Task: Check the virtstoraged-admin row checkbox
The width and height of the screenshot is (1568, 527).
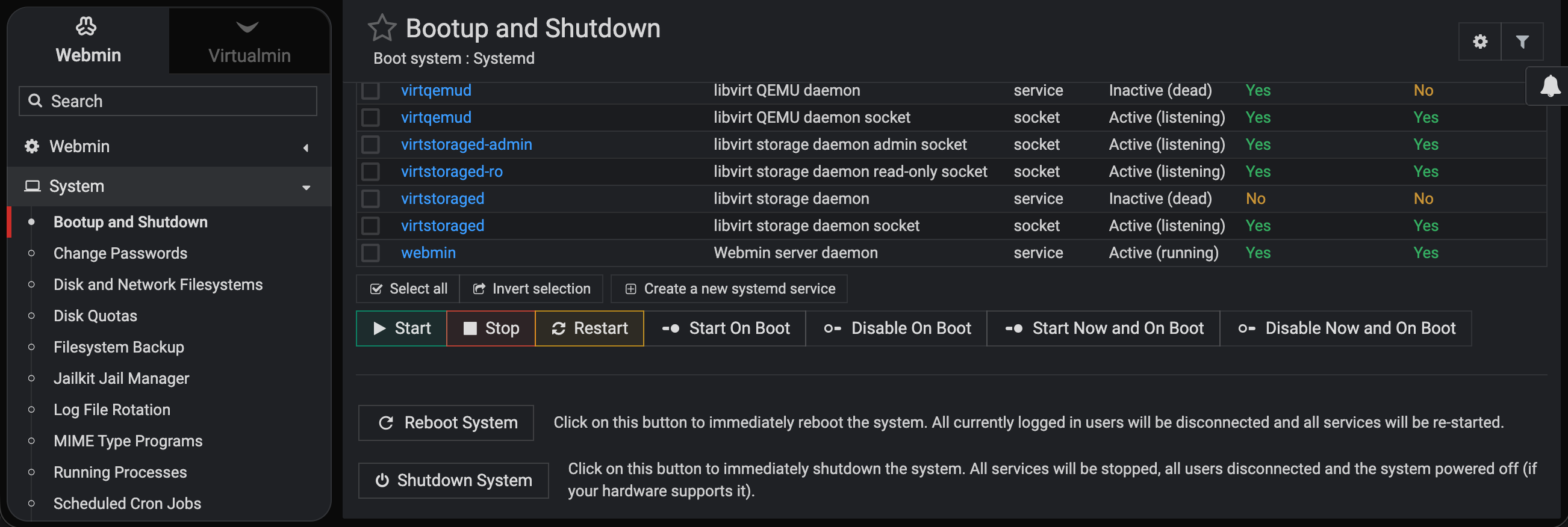Action: [x=371, y=144]
